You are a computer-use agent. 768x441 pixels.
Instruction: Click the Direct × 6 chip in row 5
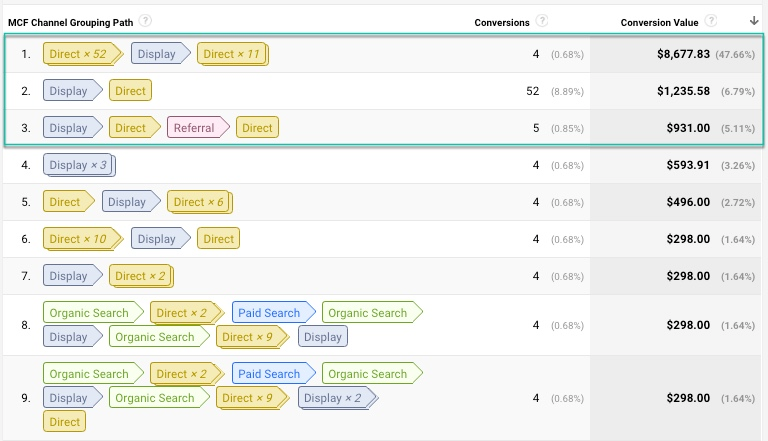pos(200,202)
